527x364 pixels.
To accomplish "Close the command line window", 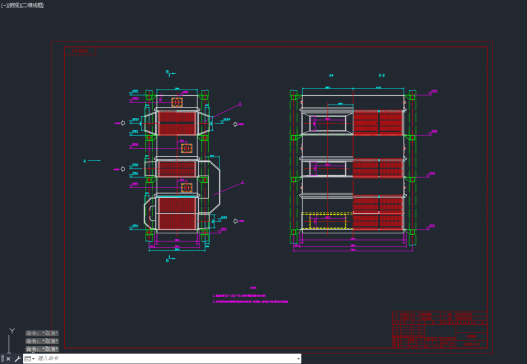I will point(8,359).
